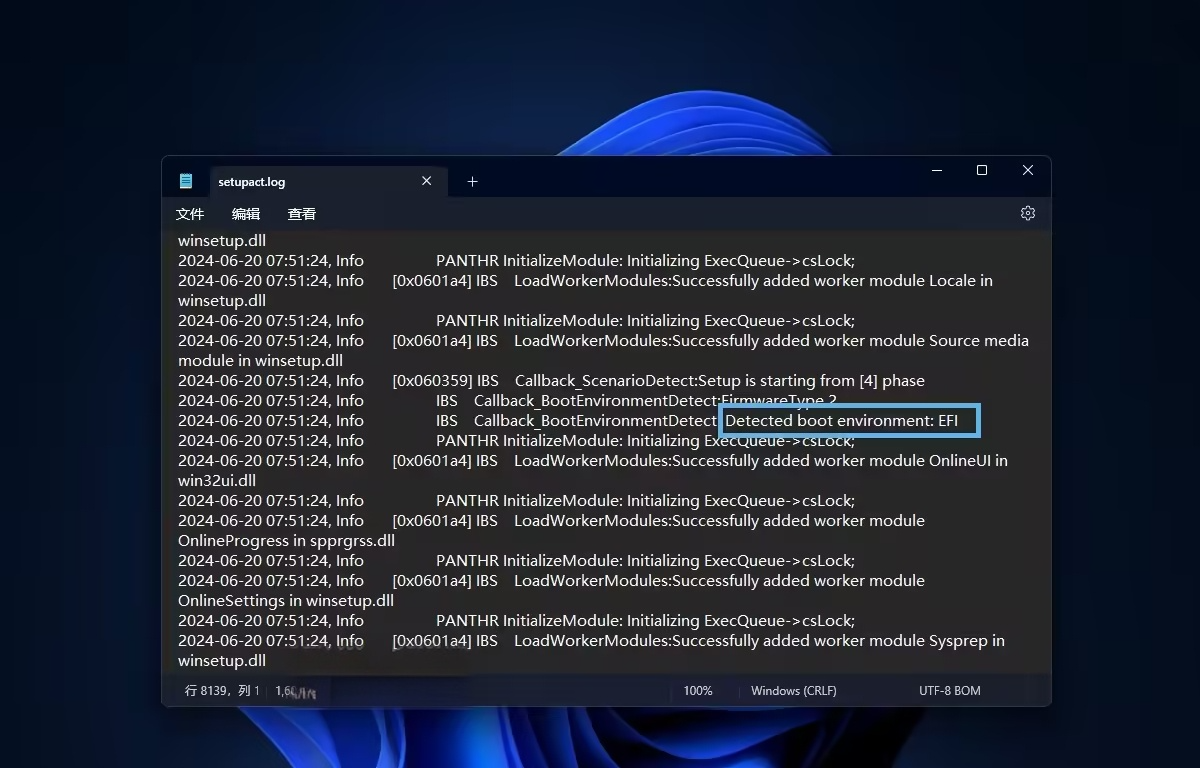Open the 编辑 (Edit) menu
1200x768 pixels.
pos(246,214)
